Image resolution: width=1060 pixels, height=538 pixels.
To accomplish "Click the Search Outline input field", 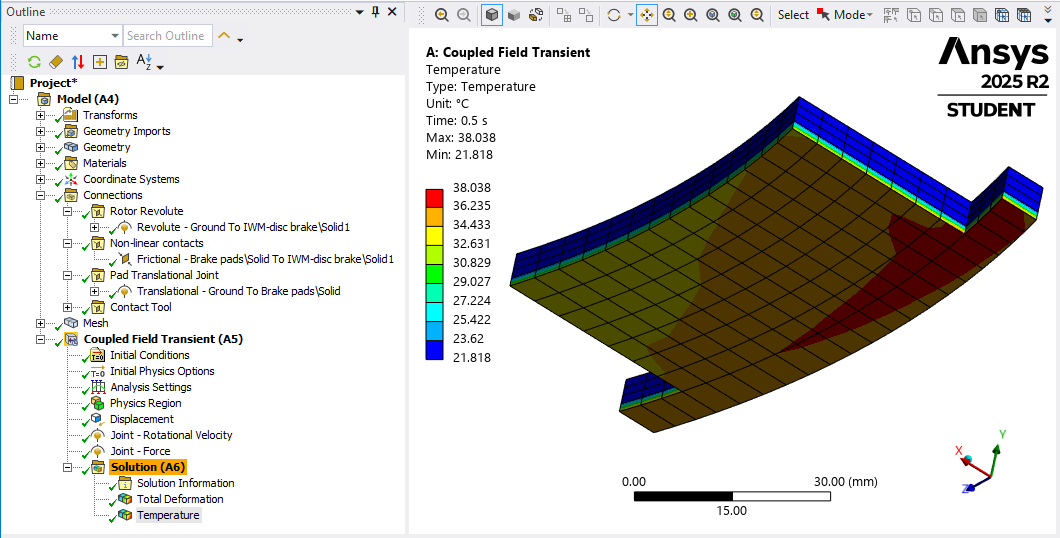I will click(166, 36).
